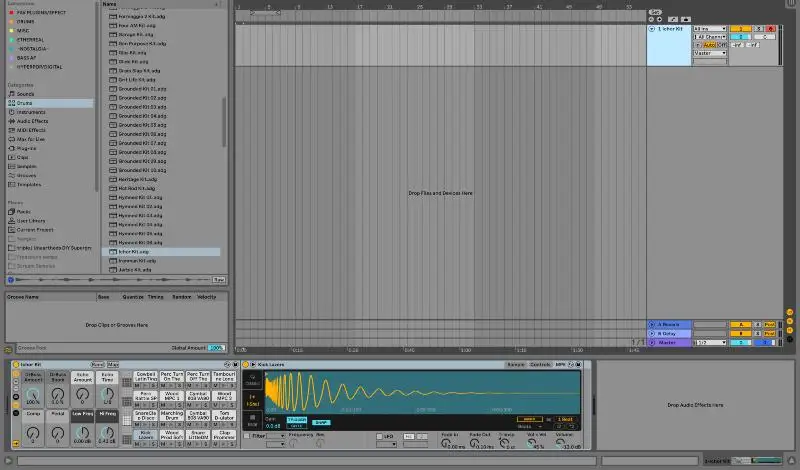
Task: Click the Set button above tracks
Action: point(655,11)
